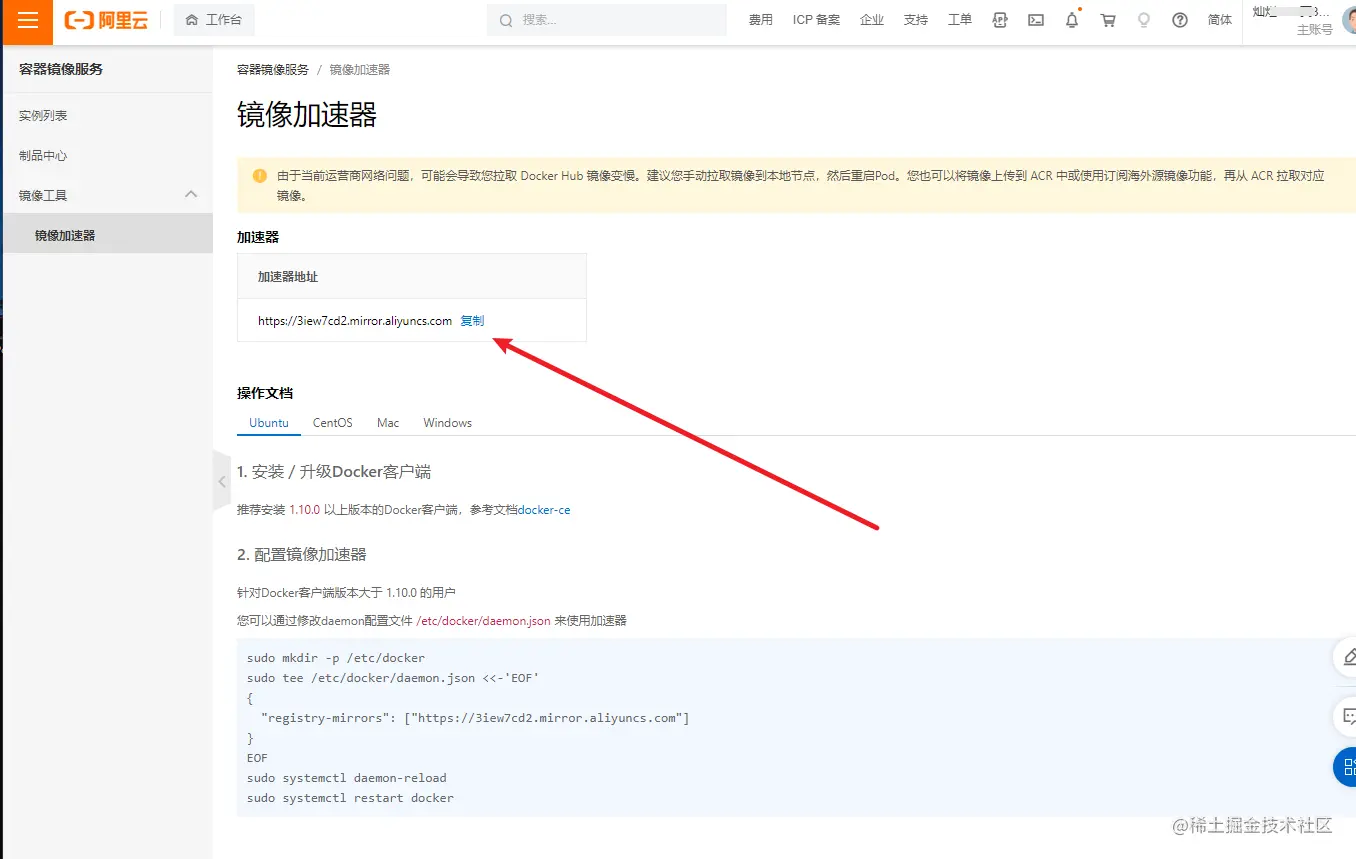Click the Aliyun logo
The height and width of the screenshot is (859, 1356).
pos(106,20)
